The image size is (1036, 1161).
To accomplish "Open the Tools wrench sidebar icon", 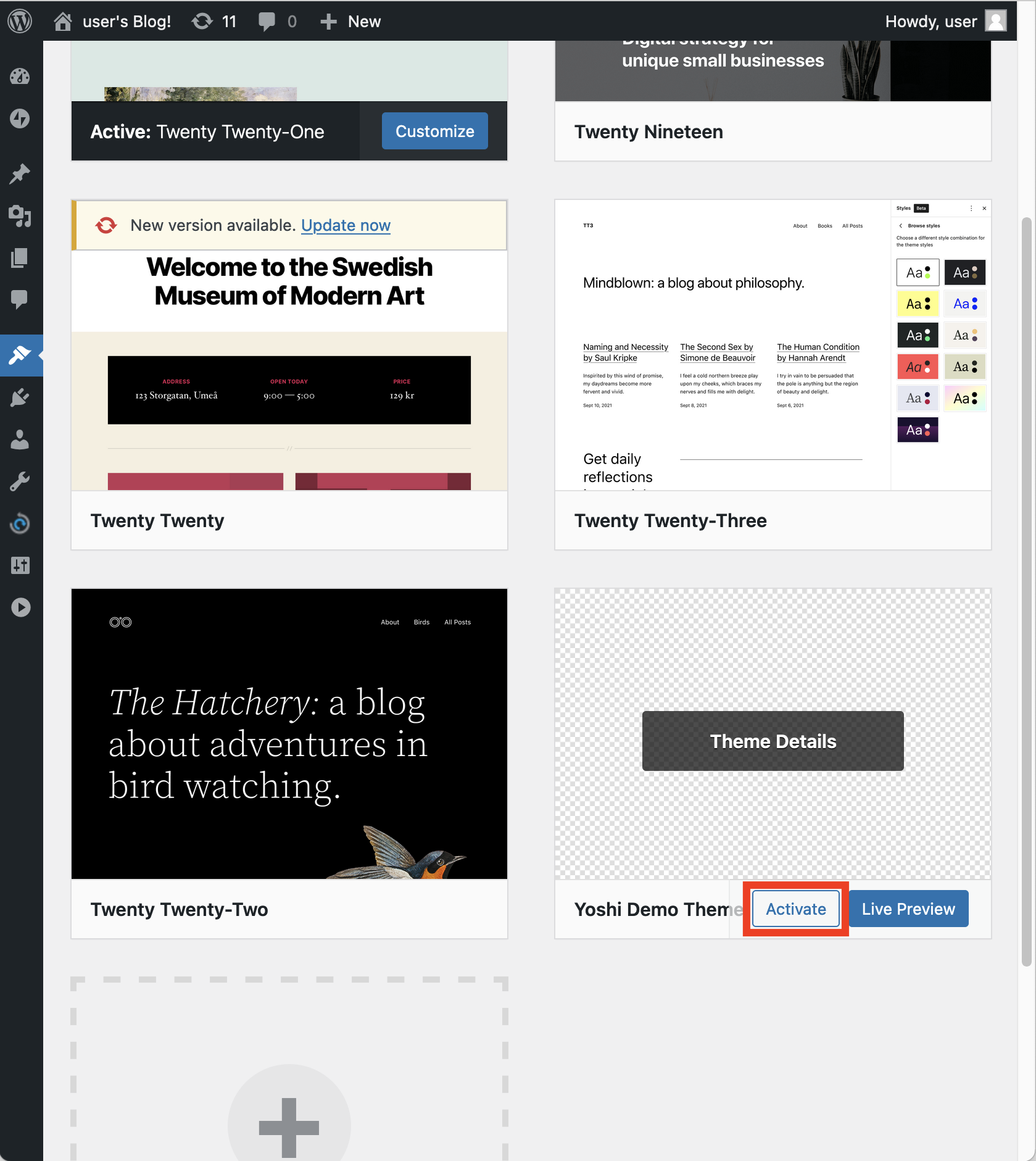I will coord(20,481).
